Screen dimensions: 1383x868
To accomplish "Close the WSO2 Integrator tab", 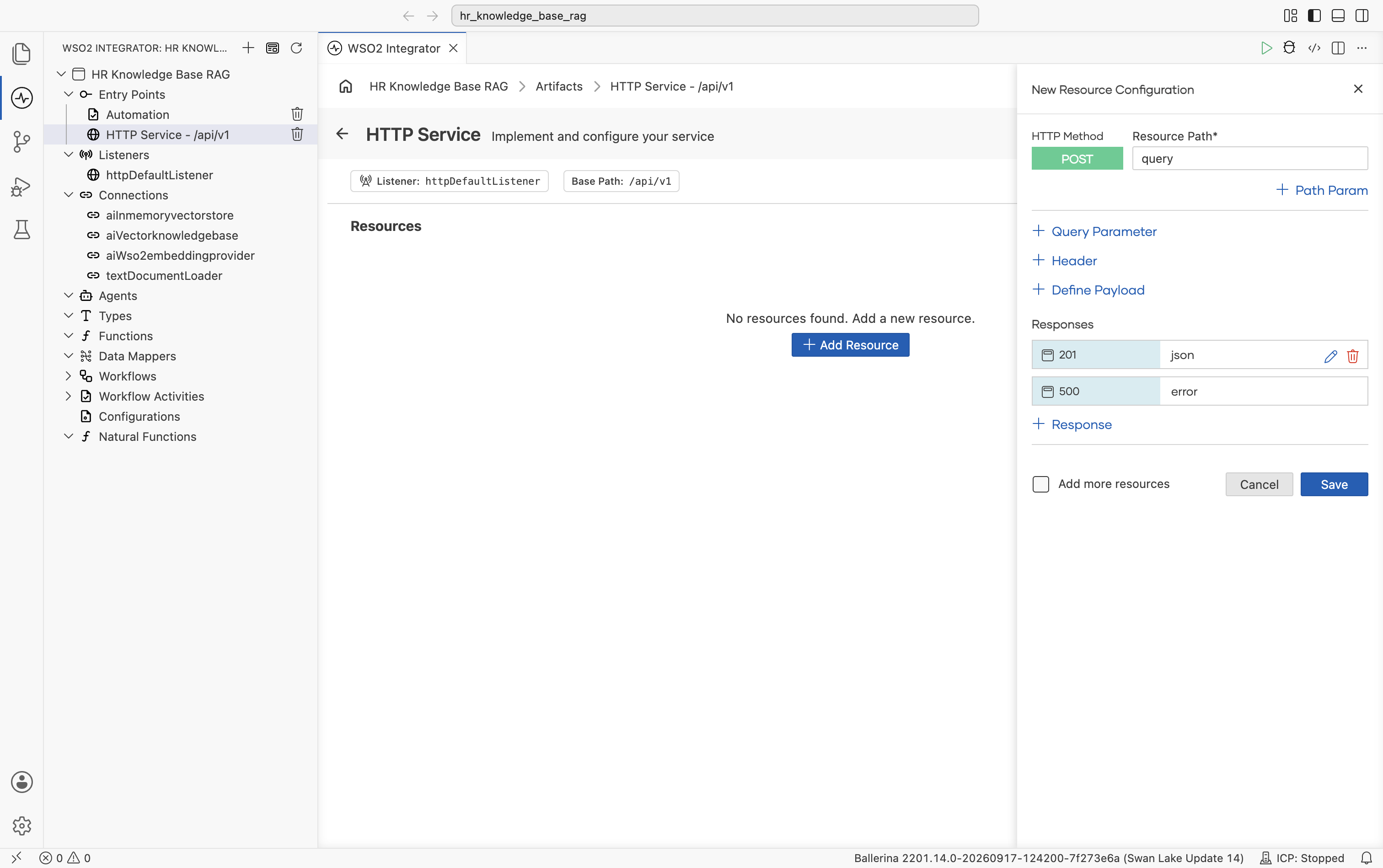I will pyautogui.click(x=454, y=48).
